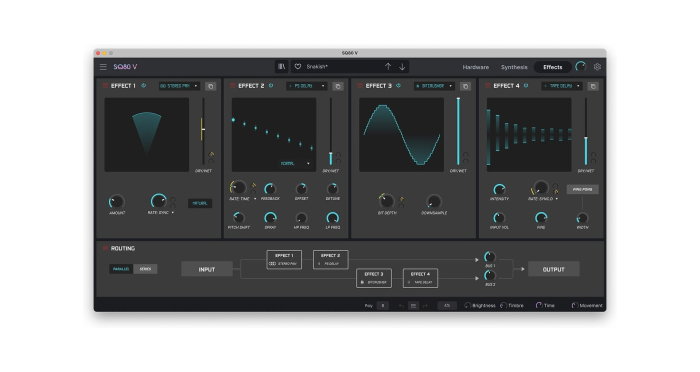Screen dimensions: 700x372
Task: Open dropdown inside Effect 2 delay display
Action: tap(295, 164)
